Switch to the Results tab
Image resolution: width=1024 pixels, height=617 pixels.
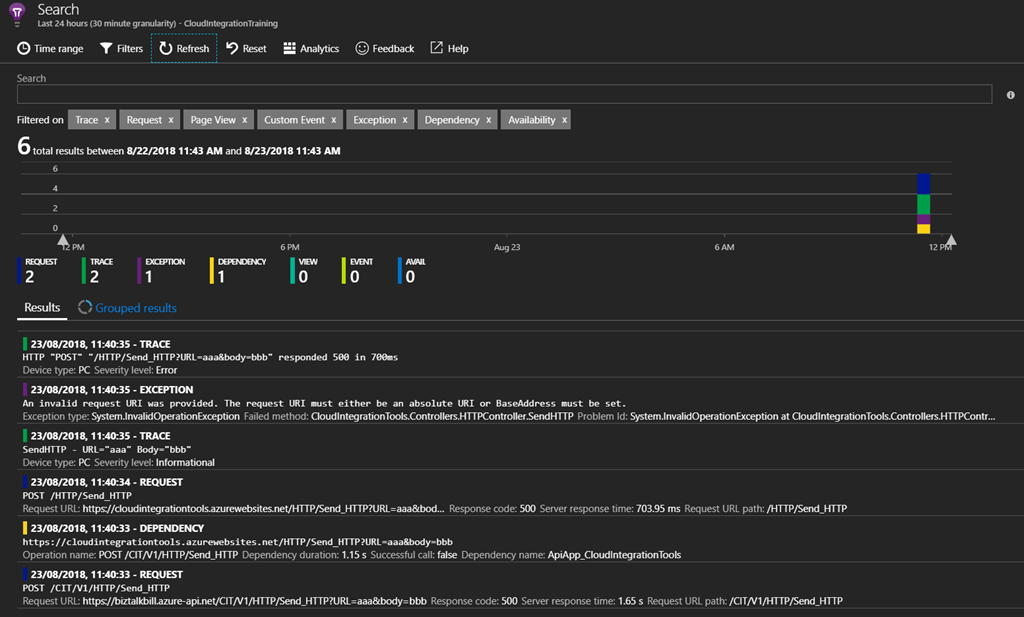pos(42,308)
